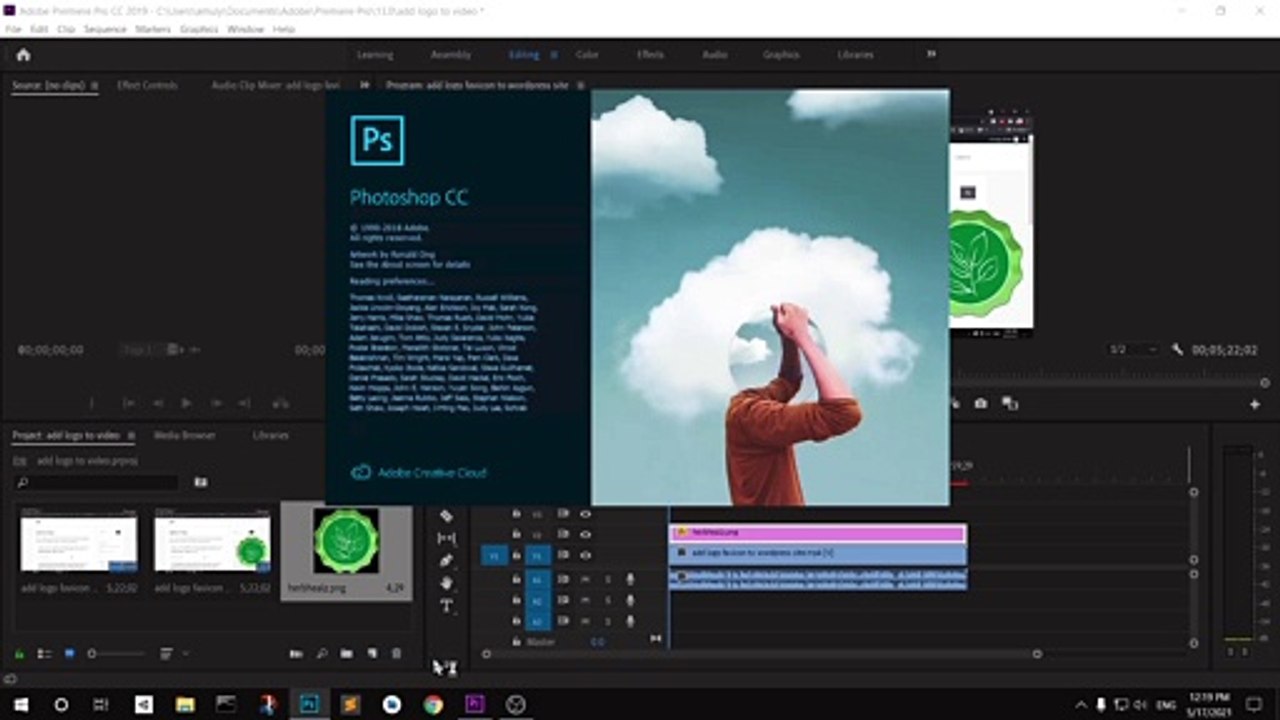This screenshot has height=720, width=1280.
Task: Select the herbhealz.png thumbnail
Action: pyautogui.click(x=346, y=541)
